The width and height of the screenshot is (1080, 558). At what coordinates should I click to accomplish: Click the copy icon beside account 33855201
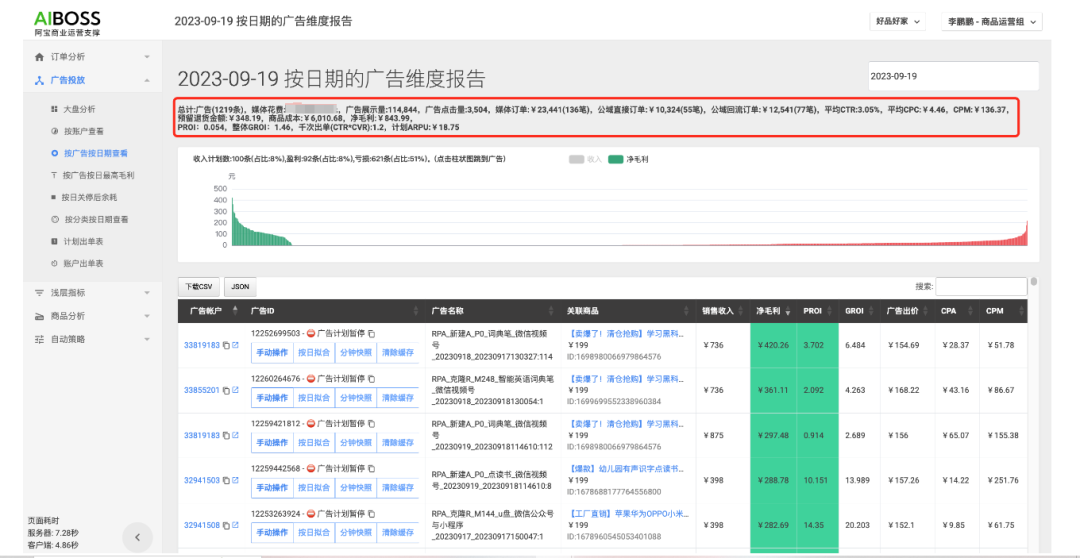[226, 390]
